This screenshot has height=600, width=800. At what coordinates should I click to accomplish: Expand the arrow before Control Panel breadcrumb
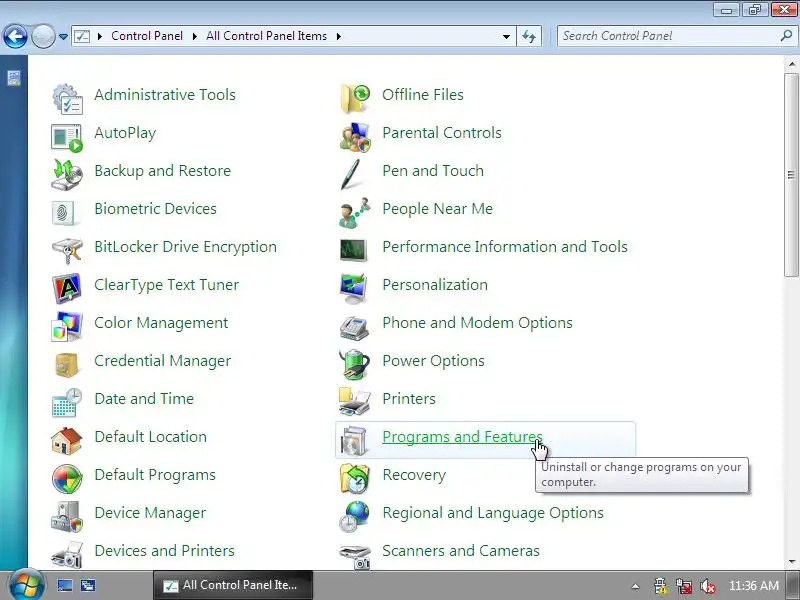(99, 36)
